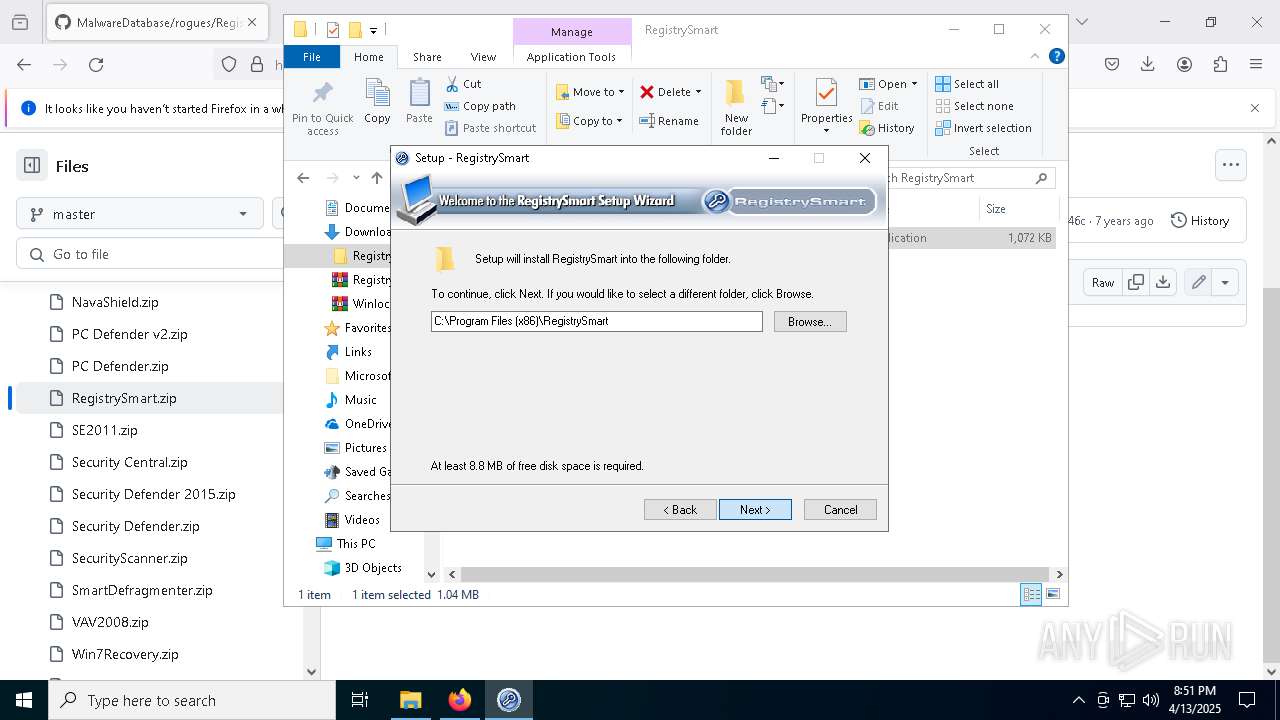Click Explorer back navigation arrow
Image resolution: width=1280 pixels, height=720 pixels.
[x=303, y=178]
